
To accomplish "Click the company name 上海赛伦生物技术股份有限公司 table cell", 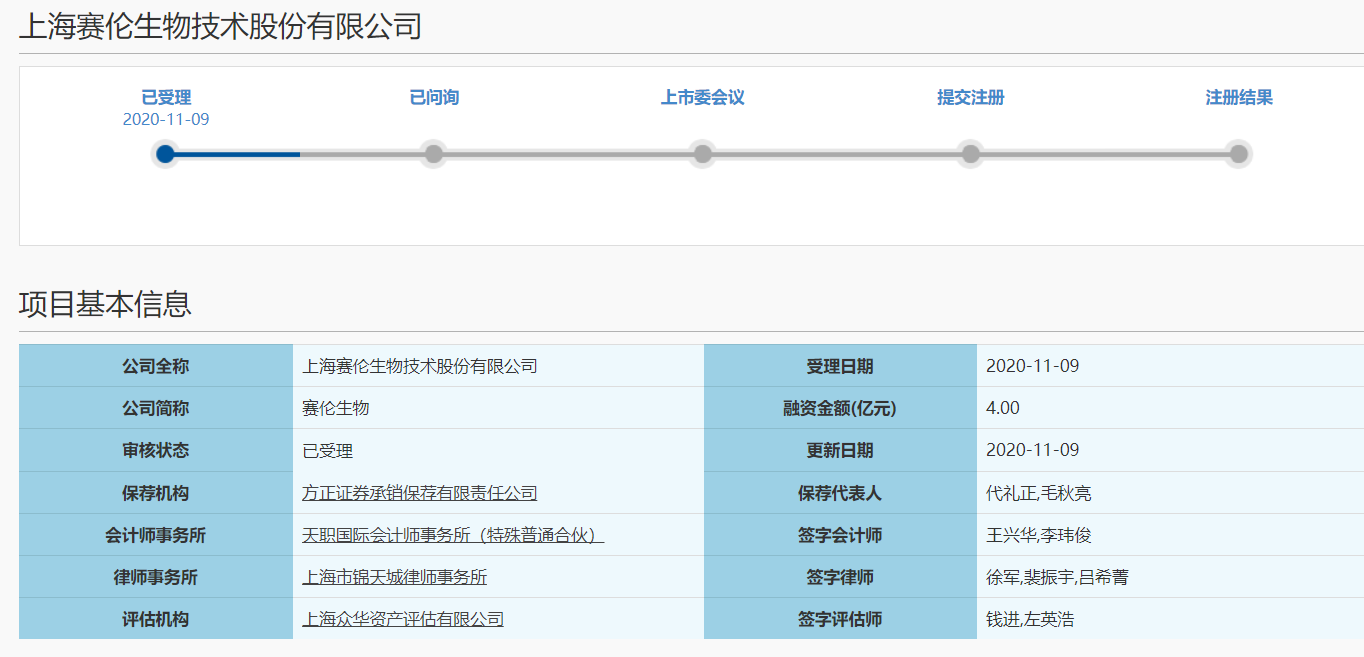I will coord(420,366).
